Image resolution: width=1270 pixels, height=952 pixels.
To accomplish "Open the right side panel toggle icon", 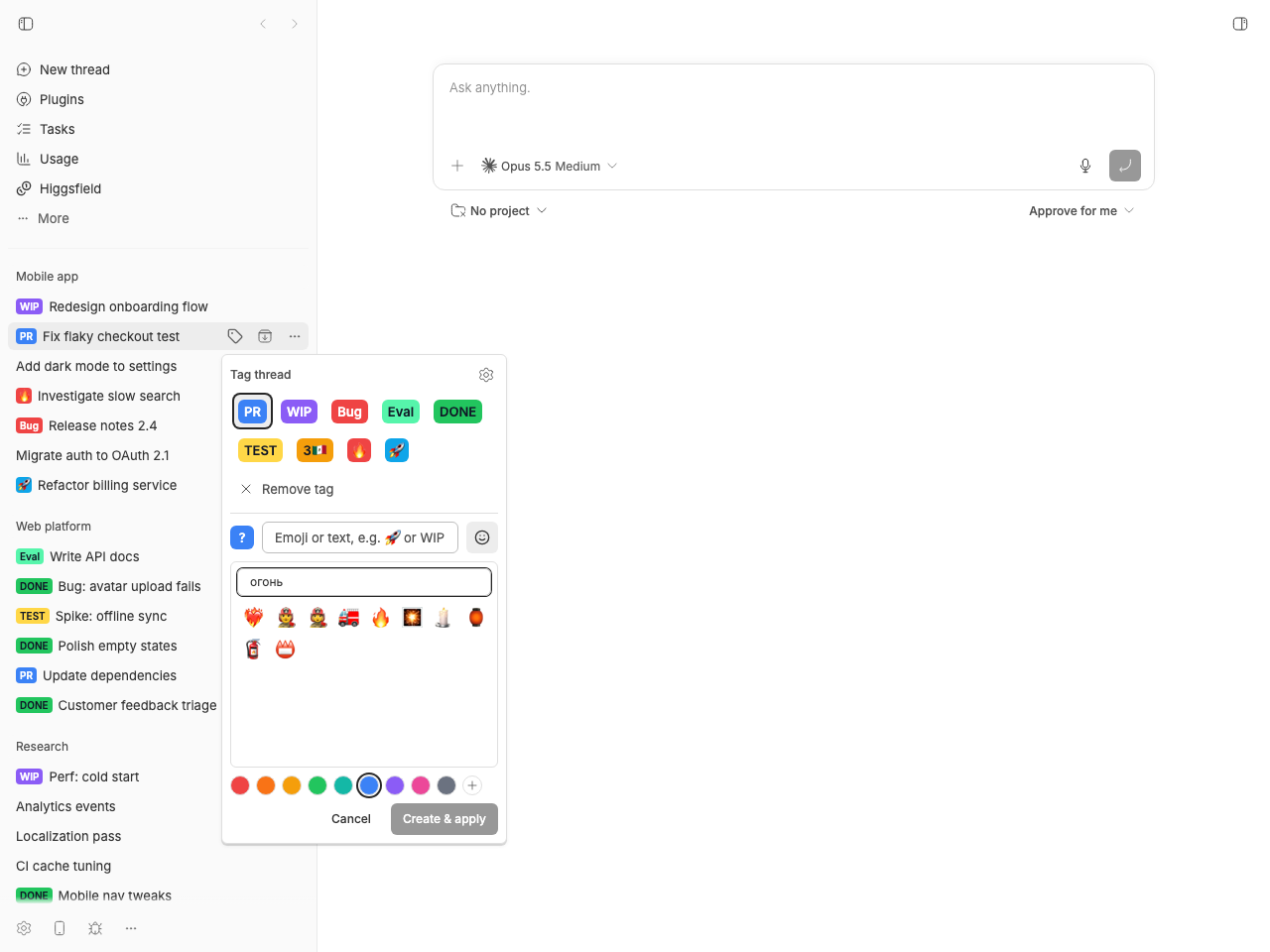I will click(1240, 24).
